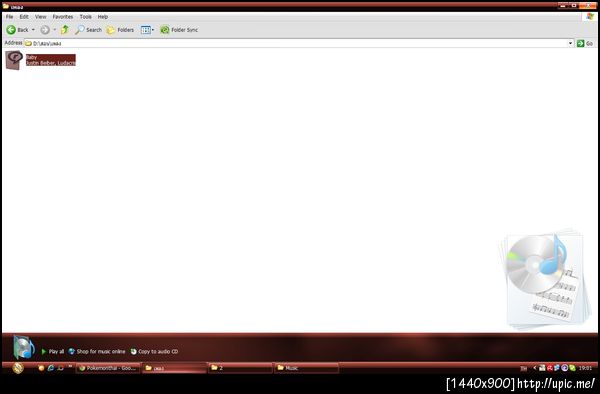Click Shop for music online
The width and height of the screenshot is (600, 394).
click(97, 351)
